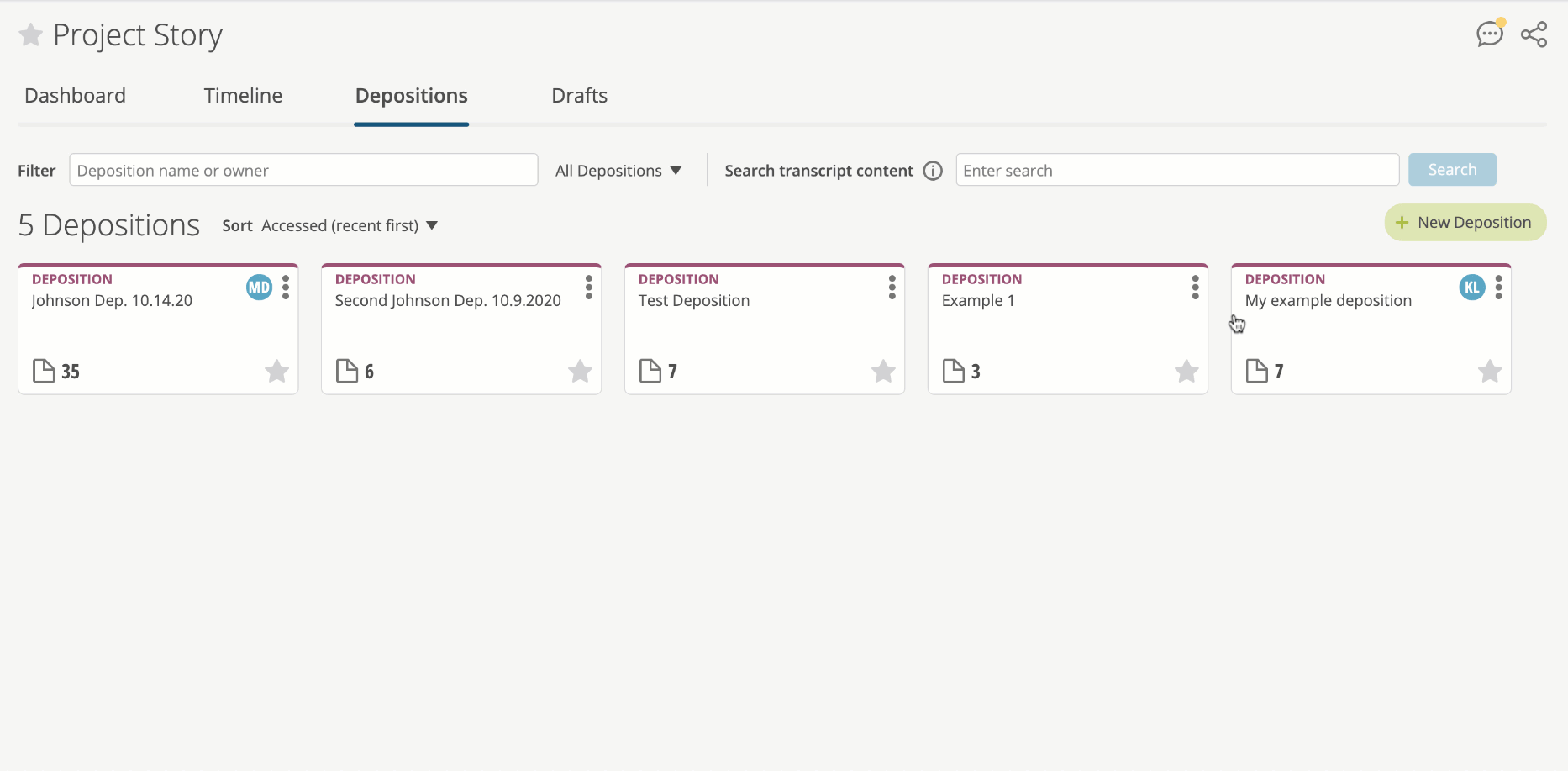
Task: Click page count icon on Johnson Dep. 10.14.20
Action: (44, 371)
